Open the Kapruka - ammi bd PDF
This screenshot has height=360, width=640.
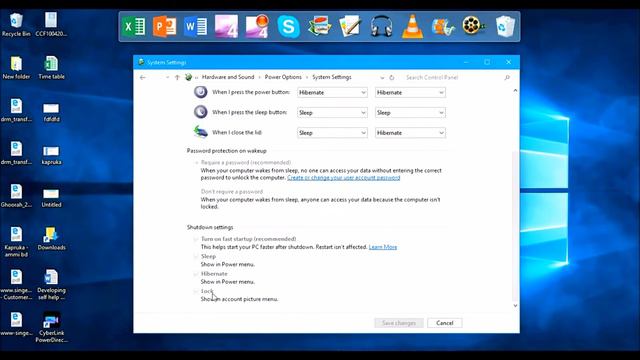click(16, 242)
